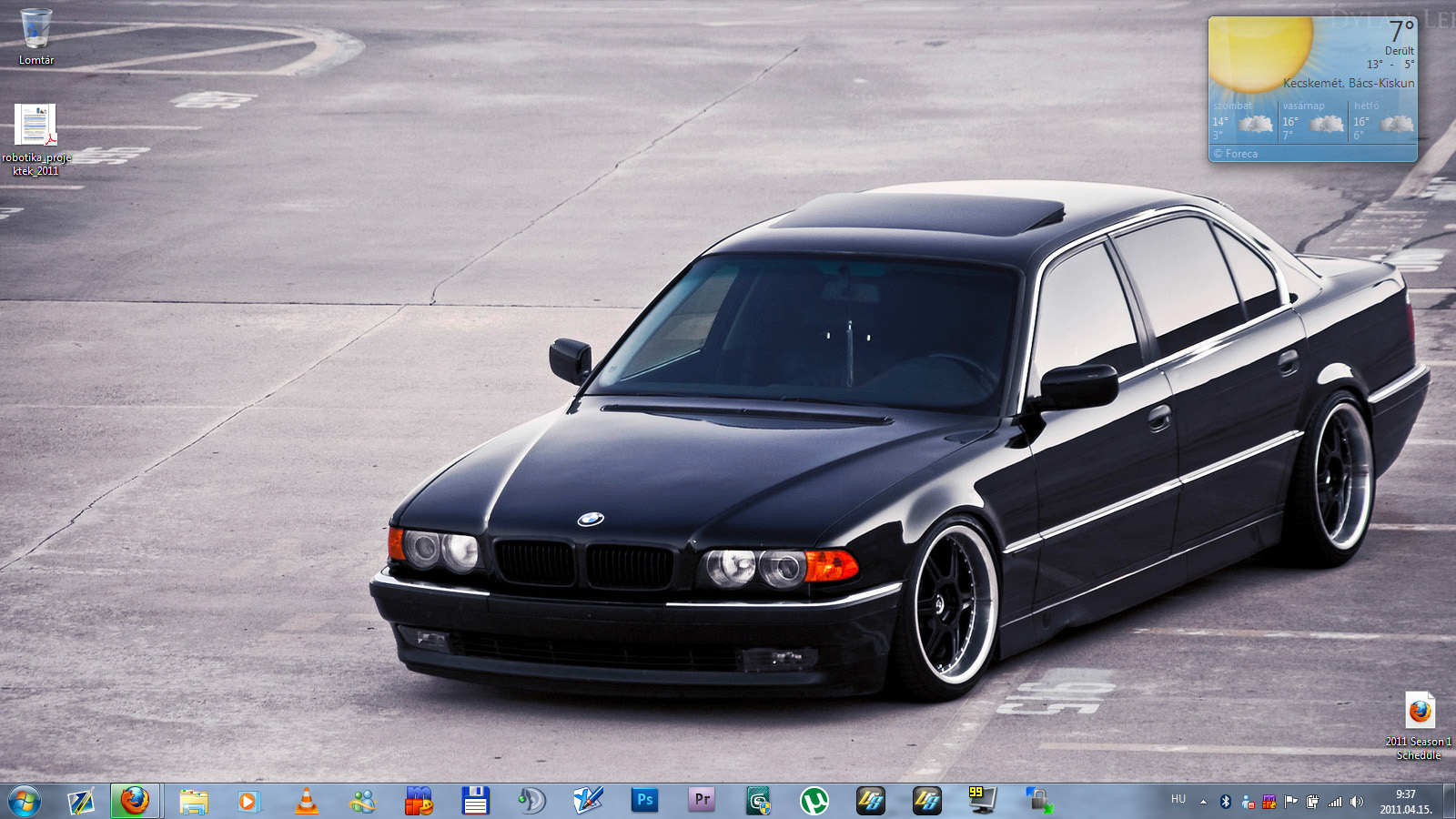Open the HU input language selector

(x=1178, y=799)
